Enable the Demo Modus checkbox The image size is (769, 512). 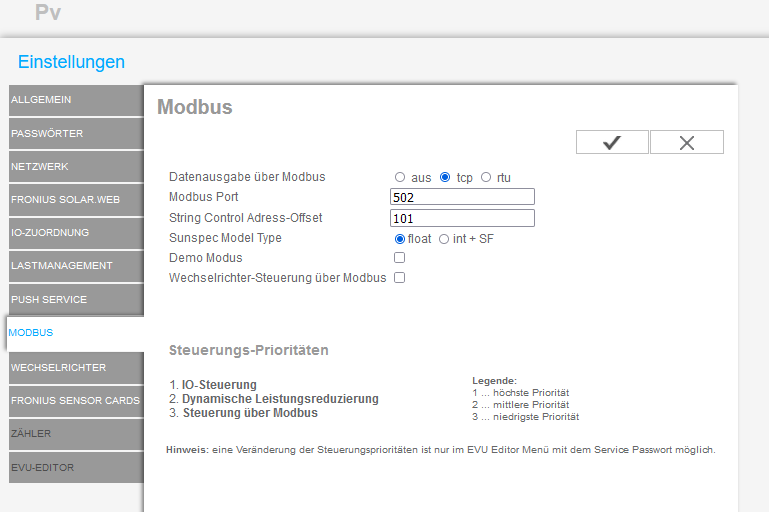tap(400, 258)
